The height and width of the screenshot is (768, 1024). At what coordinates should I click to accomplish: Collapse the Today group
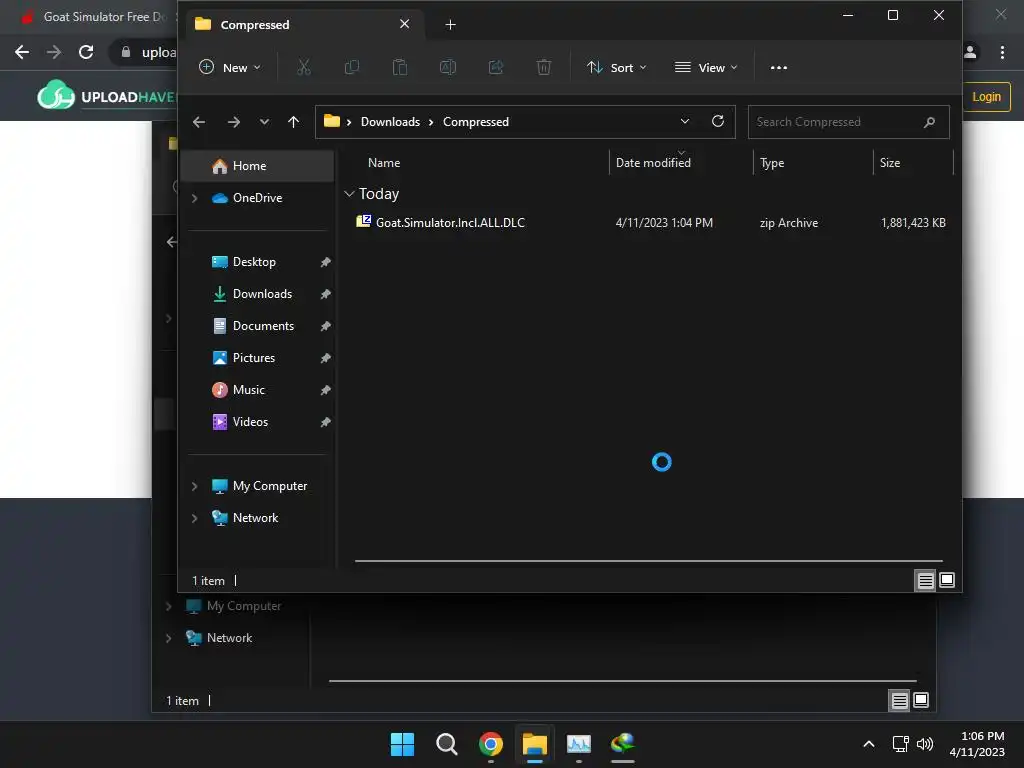tap(349, 194)
